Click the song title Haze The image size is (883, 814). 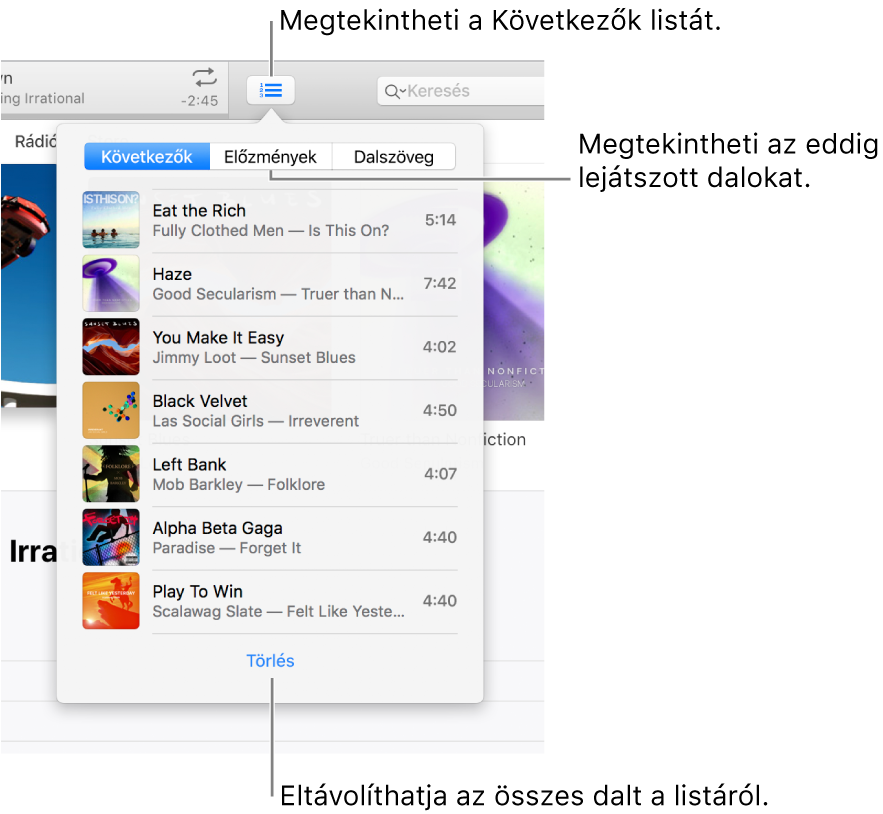pyautogui.click(x=172, y=274)
